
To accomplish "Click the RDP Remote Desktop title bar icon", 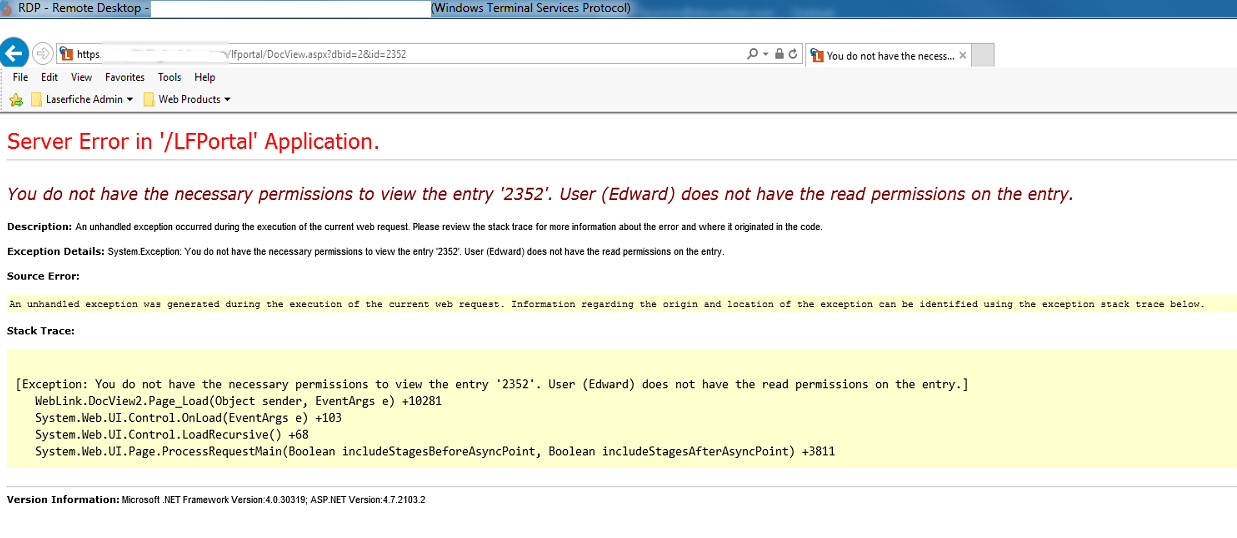I will [8, 8].
